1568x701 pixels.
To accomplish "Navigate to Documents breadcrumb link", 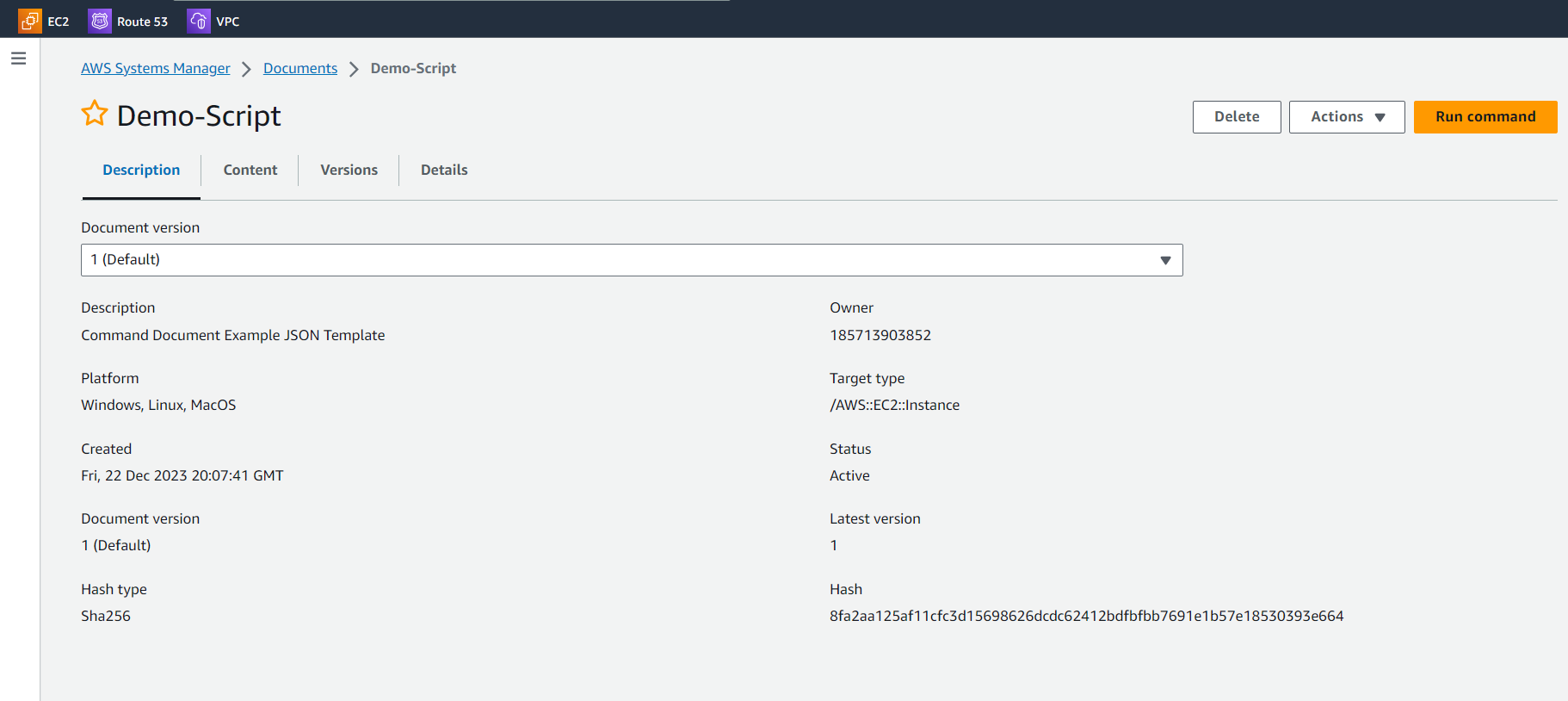I will 300,69.
